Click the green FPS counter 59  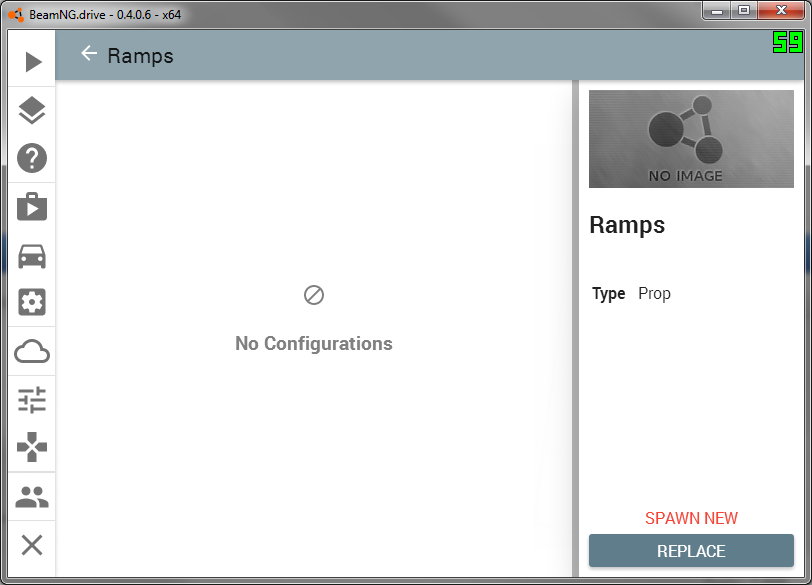coord(788,42)
